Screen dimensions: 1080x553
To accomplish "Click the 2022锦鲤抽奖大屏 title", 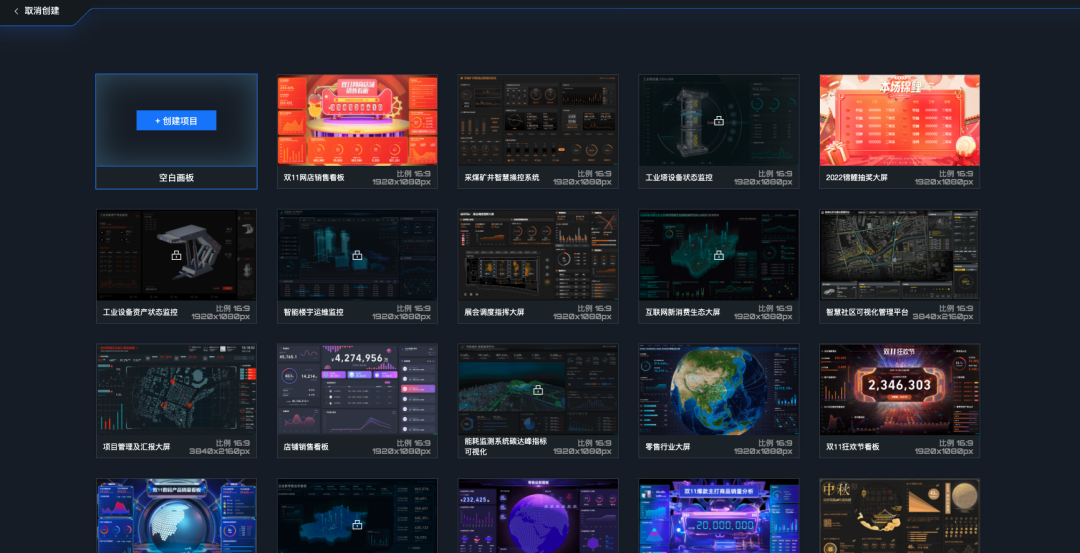I will tap(858, 178).
